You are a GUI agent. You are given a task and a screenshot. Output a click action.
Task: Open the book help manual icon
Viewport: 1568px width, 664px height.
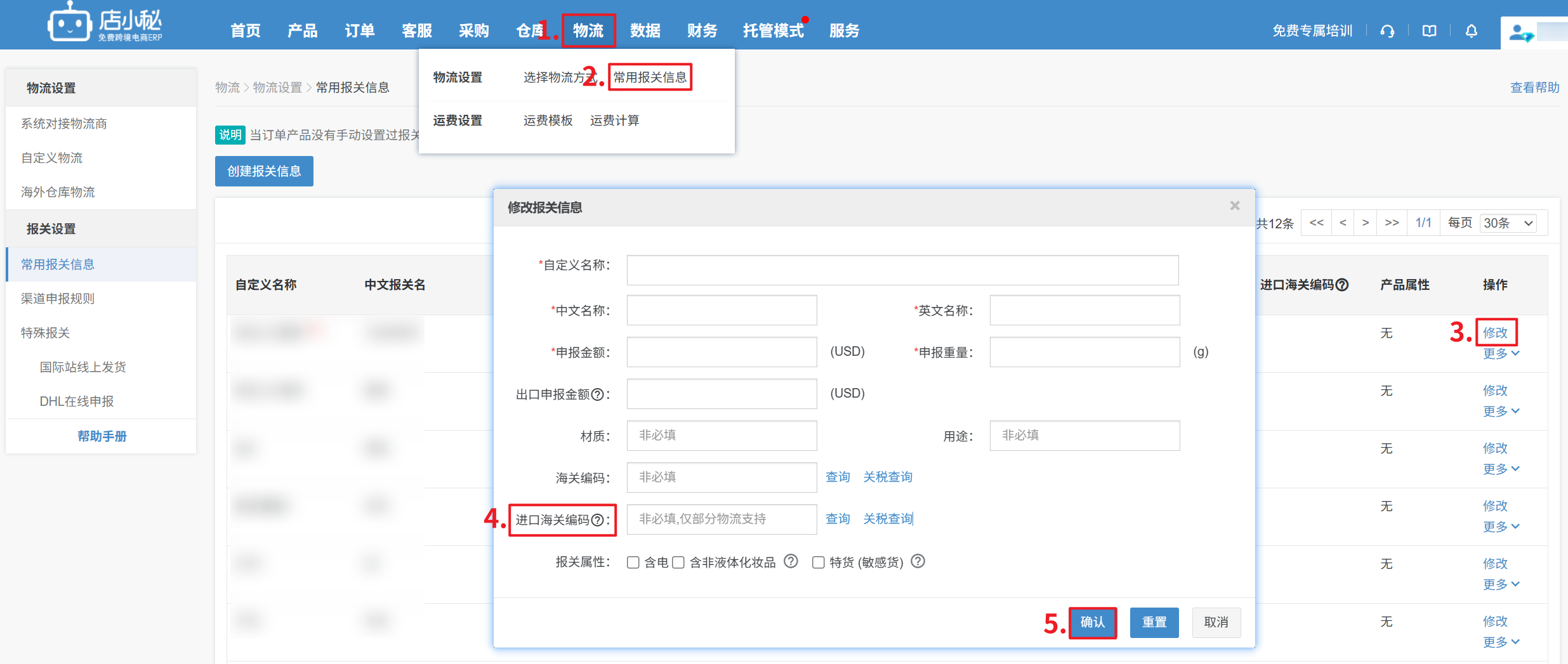click(x=1429, y=31)
